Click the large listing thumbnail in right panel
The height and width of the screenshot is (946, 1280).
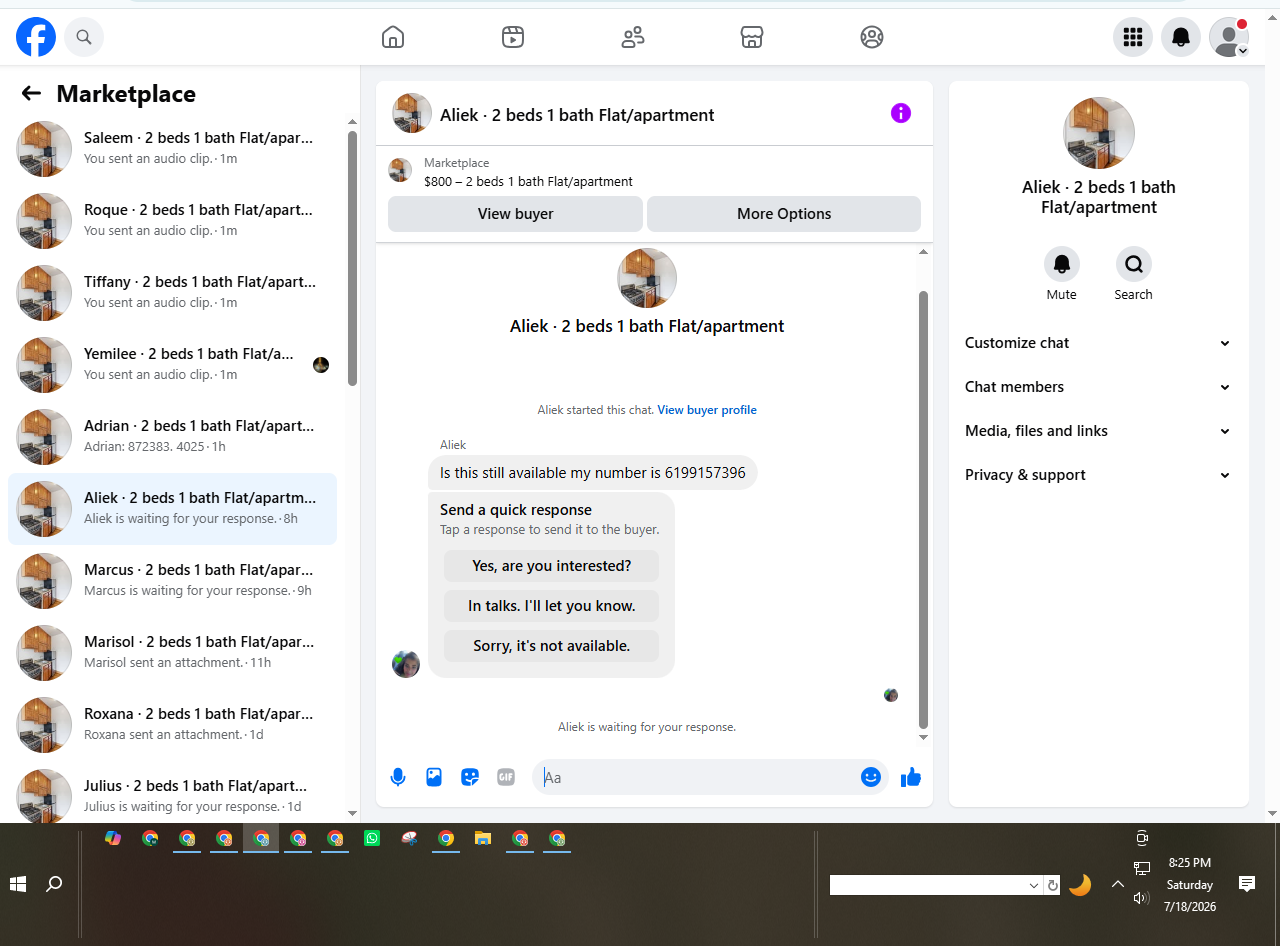(x=1099, y=133)
